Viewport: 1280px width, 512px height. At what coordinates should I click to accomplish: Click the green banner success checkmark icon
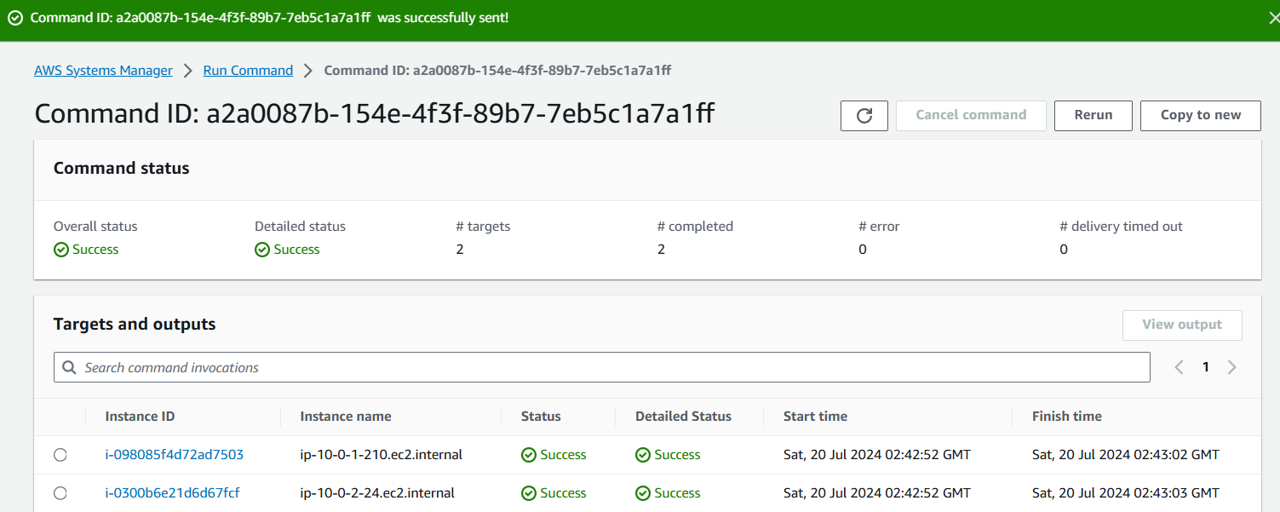[x=15, y=18]
